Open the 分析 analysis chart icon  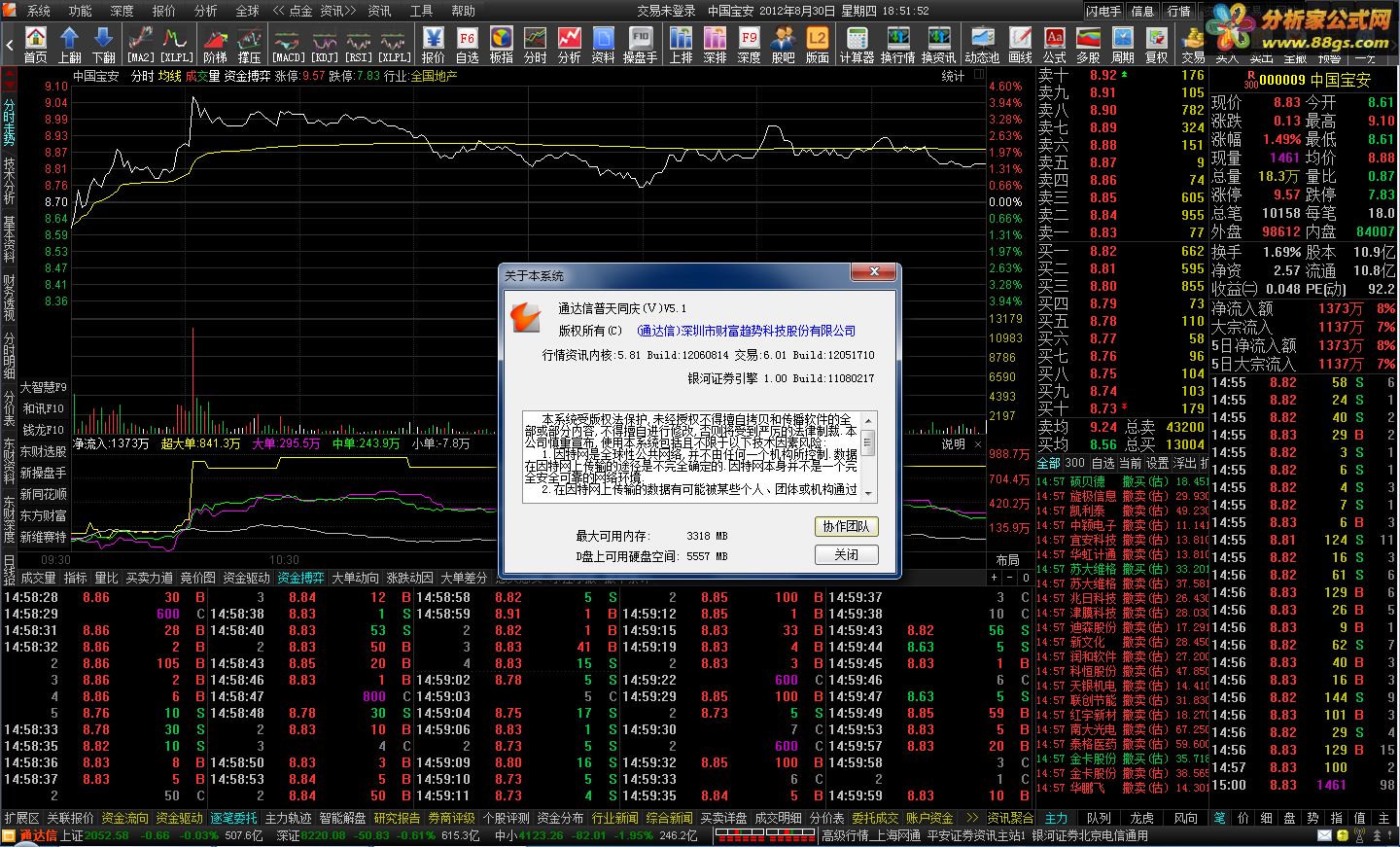(x=570, y=45)
